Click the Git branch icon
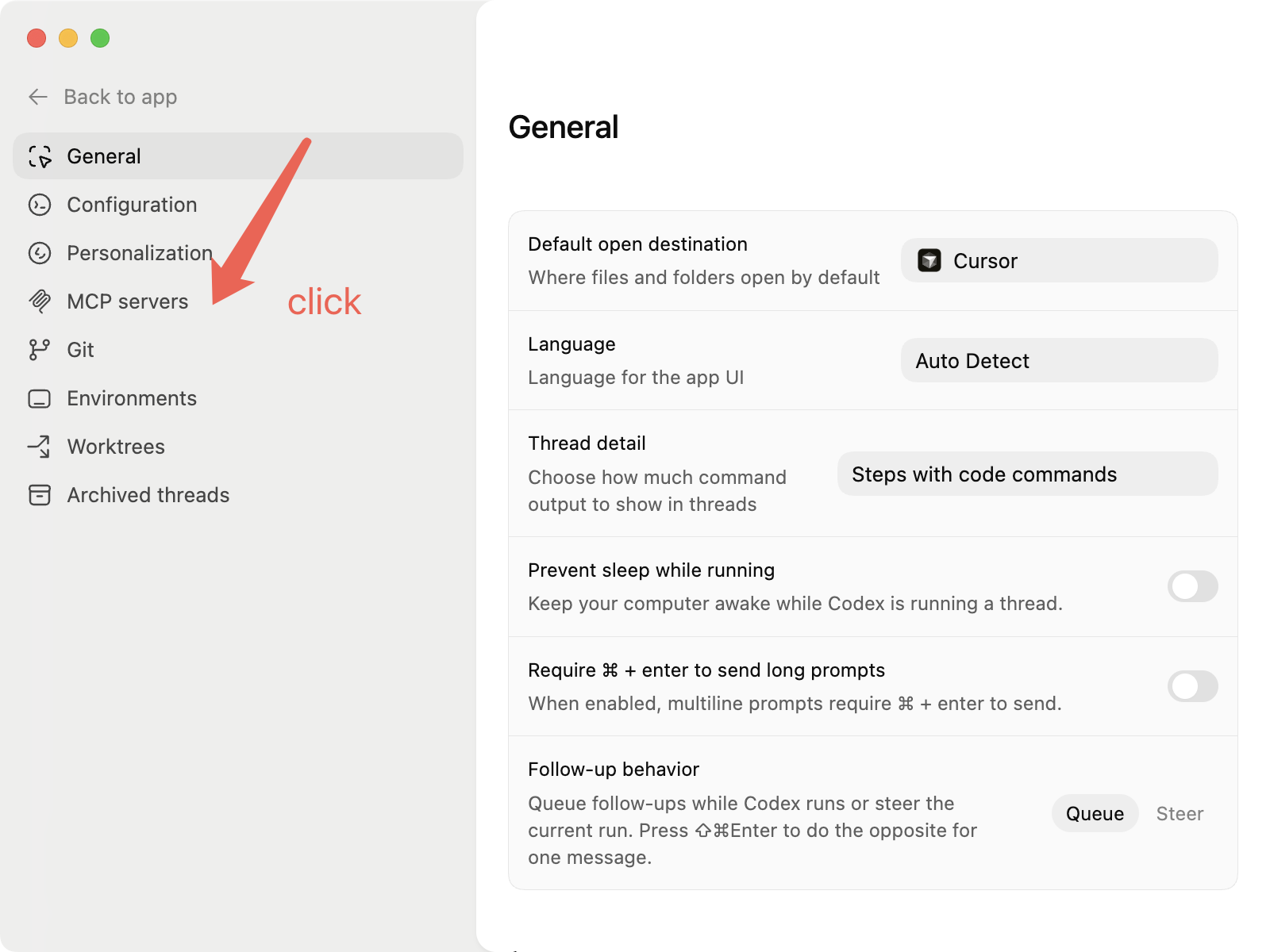The width and height of the screenshot is (1270, 952). 40,350
